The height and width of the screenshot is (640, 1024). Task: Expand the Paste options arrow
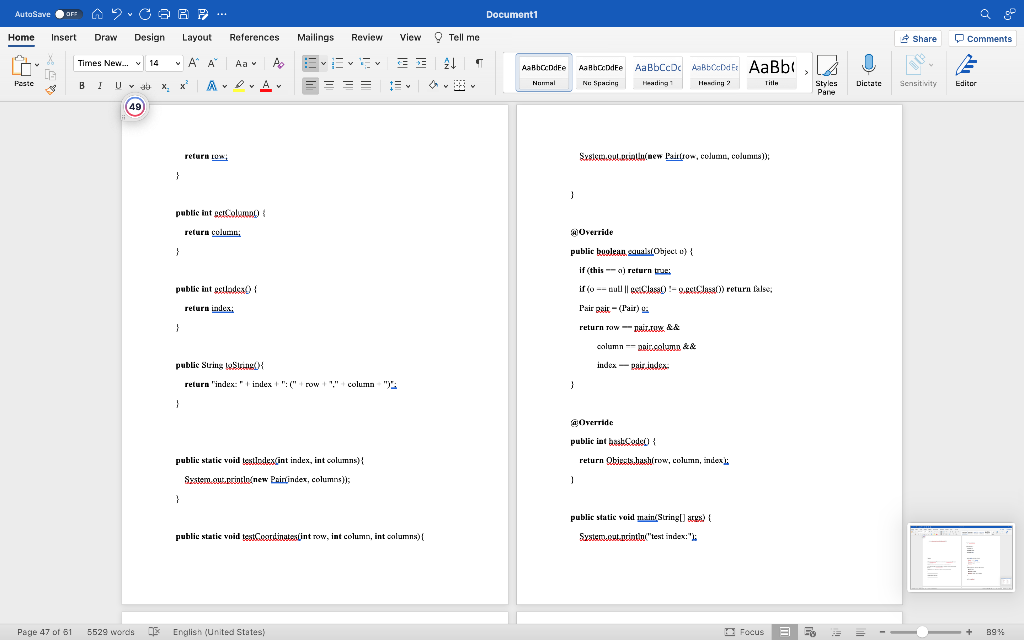pos(37,65)
